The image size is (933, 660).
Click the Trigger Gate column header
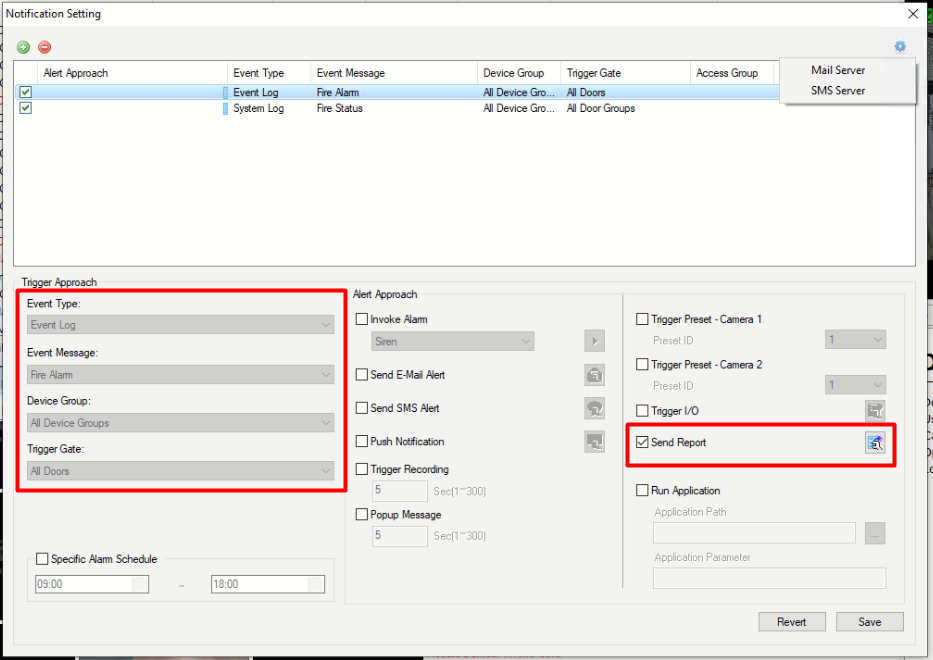pos(625,73)
